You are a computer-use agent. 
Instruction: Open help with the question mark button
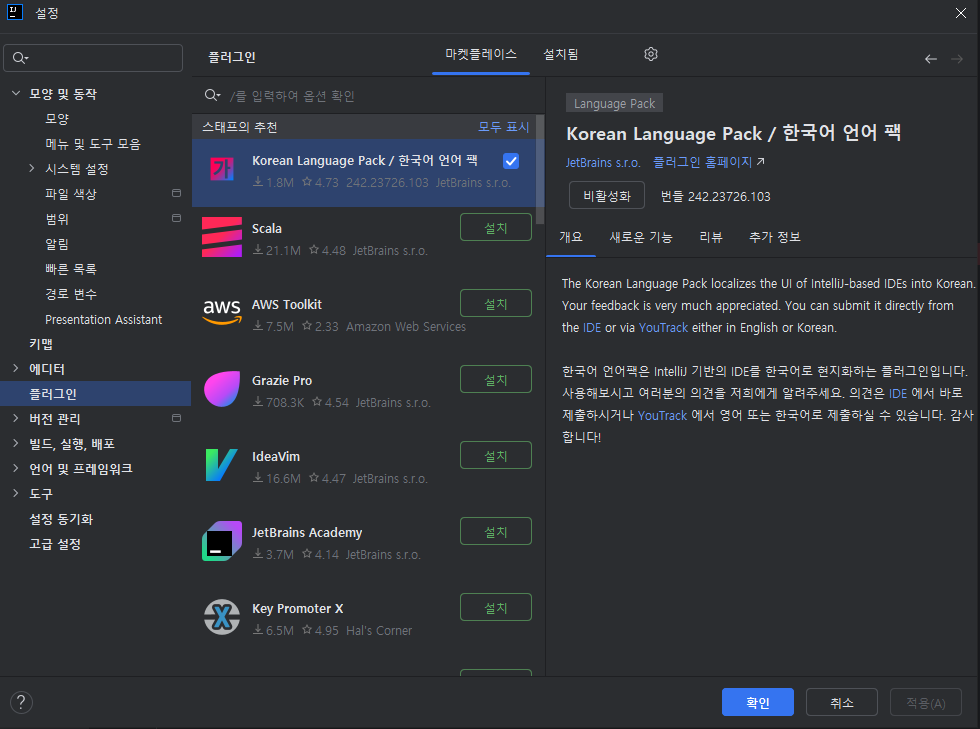[x=21, y=702]
